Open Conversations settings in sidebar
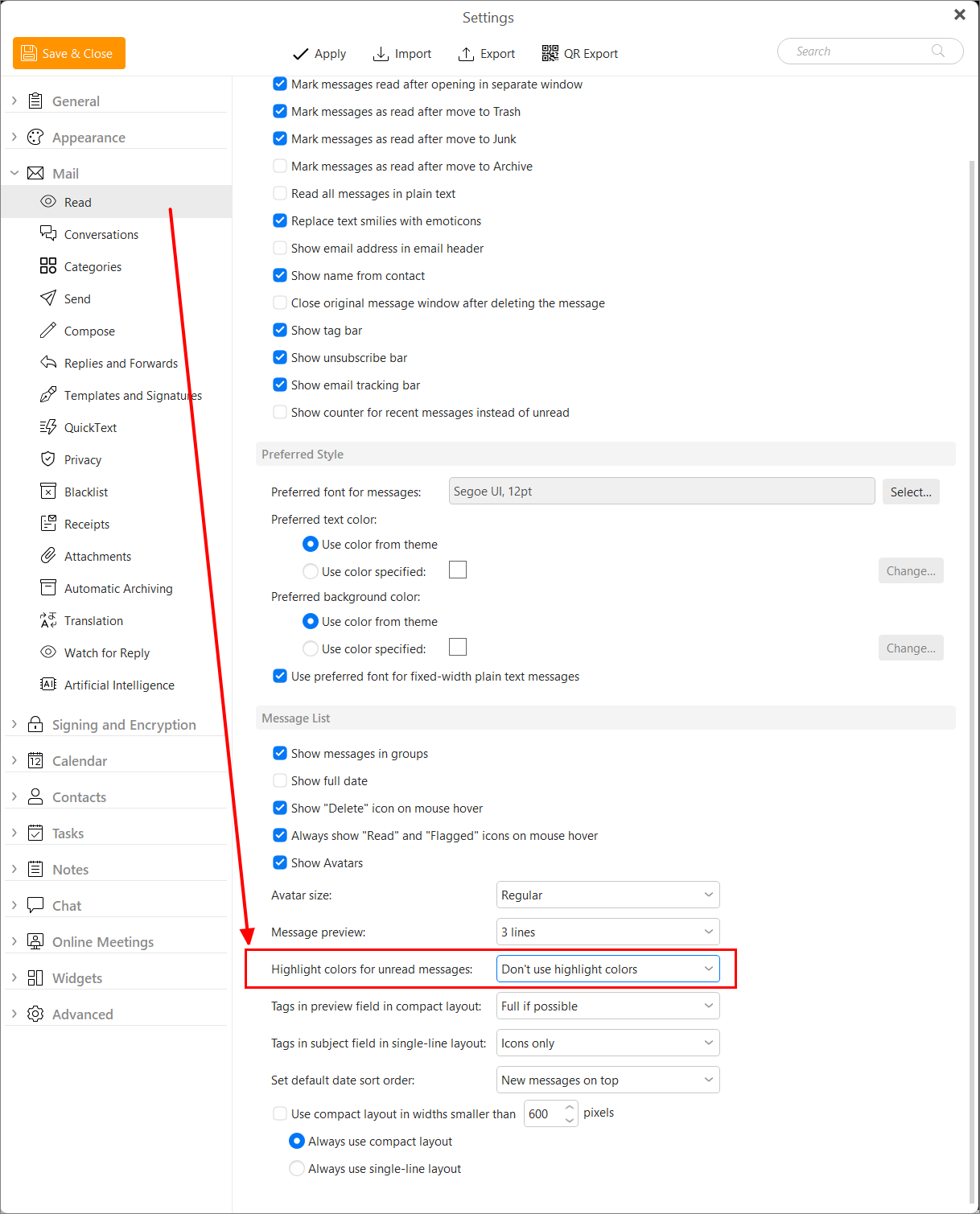Screen dimensions: 980x1214 point(101,234)
